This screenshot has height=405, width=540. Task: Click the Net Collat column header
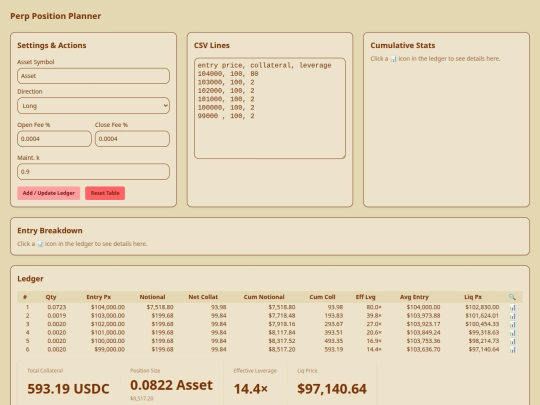pos(203,297)
